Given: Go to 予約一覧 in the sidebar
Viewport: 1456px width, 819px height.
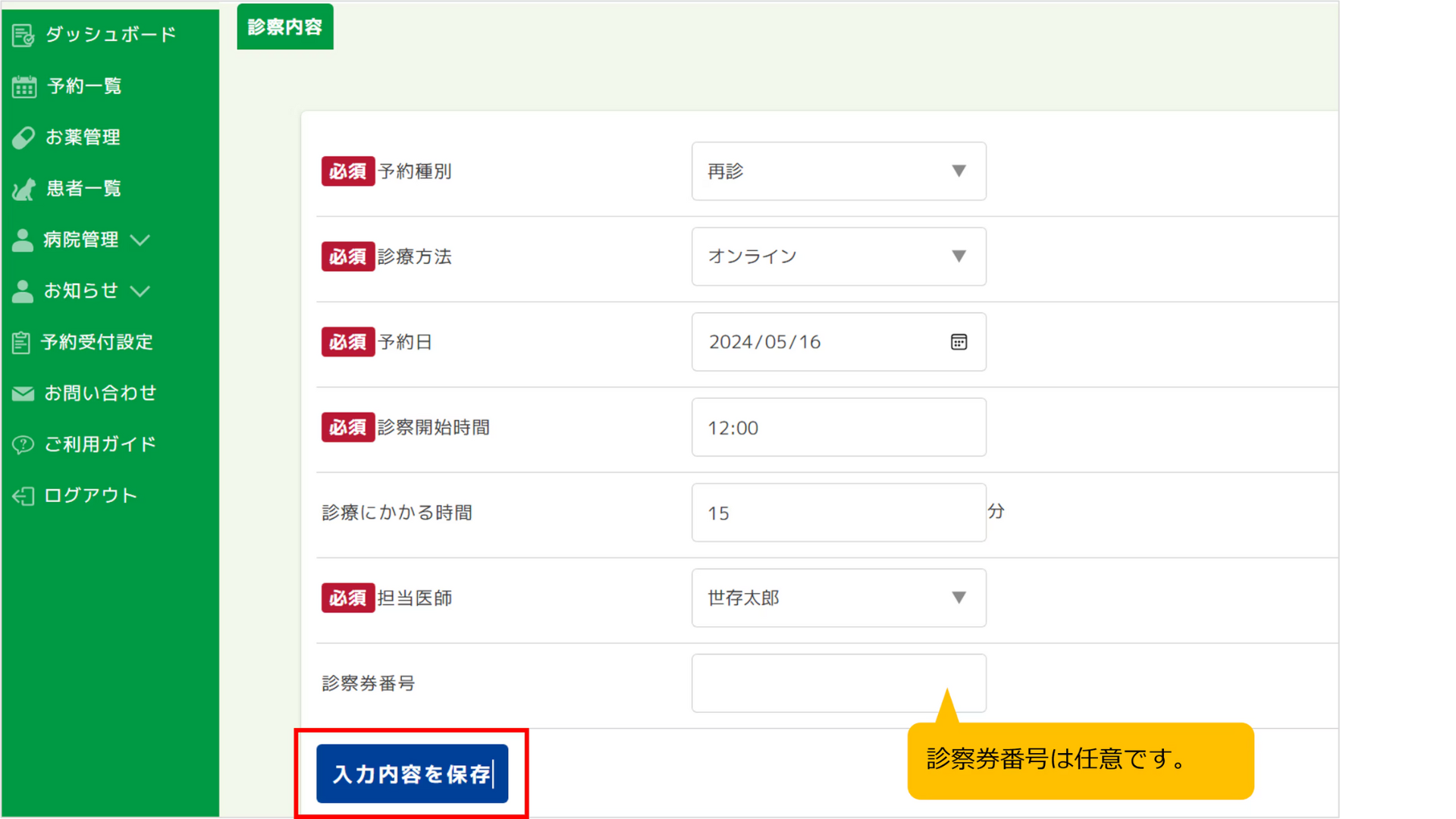Looking at the screenshot, I should click(x=84, y=86).
